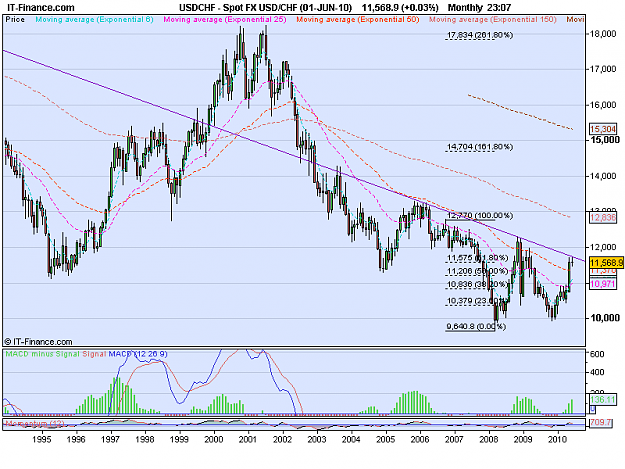Select Moving average (Exponential 25) legend
Viewport: 625px width, 469px height.
225,20
